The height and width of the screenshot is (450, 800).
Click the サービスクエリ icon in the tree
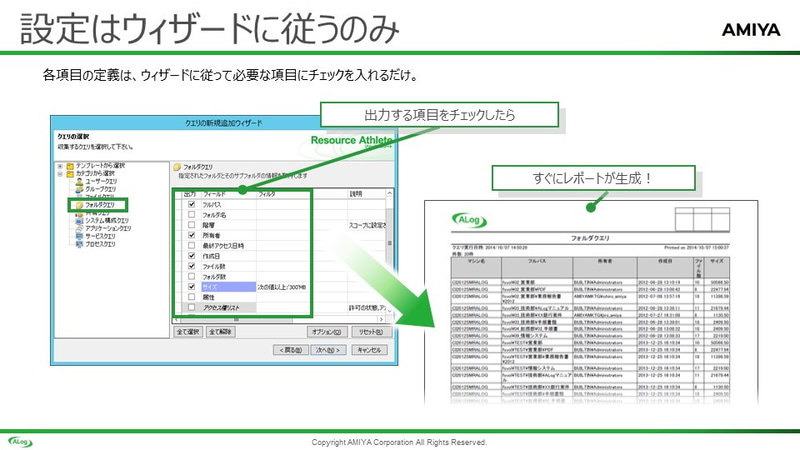click(x=79, y=236)
